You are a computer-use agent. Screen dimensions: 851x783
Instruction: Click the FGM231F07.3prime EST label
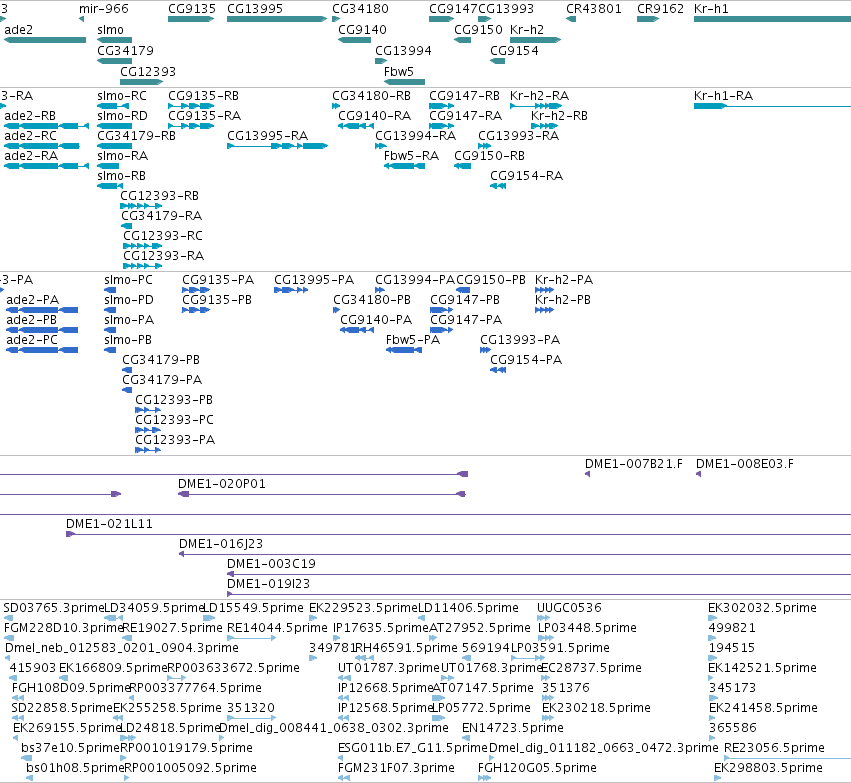(396, 768)
